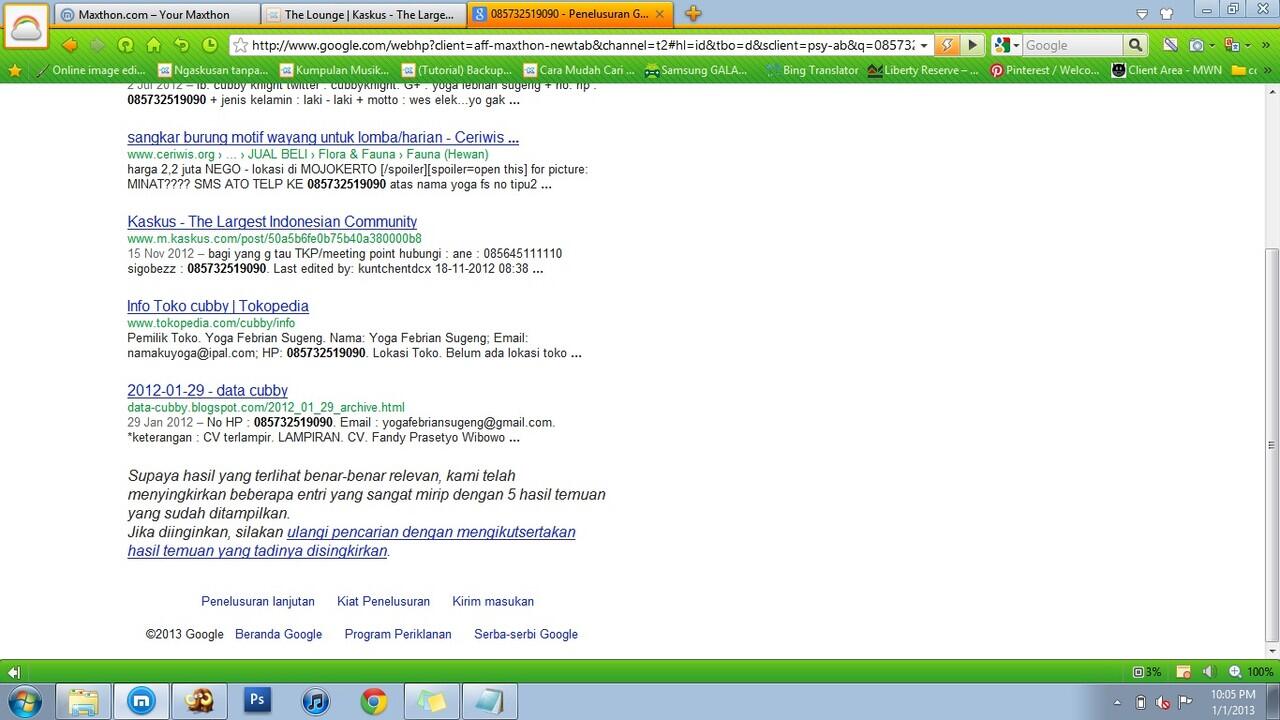
Task: Click the Action Center flag tray icon
Action: 1186,702
